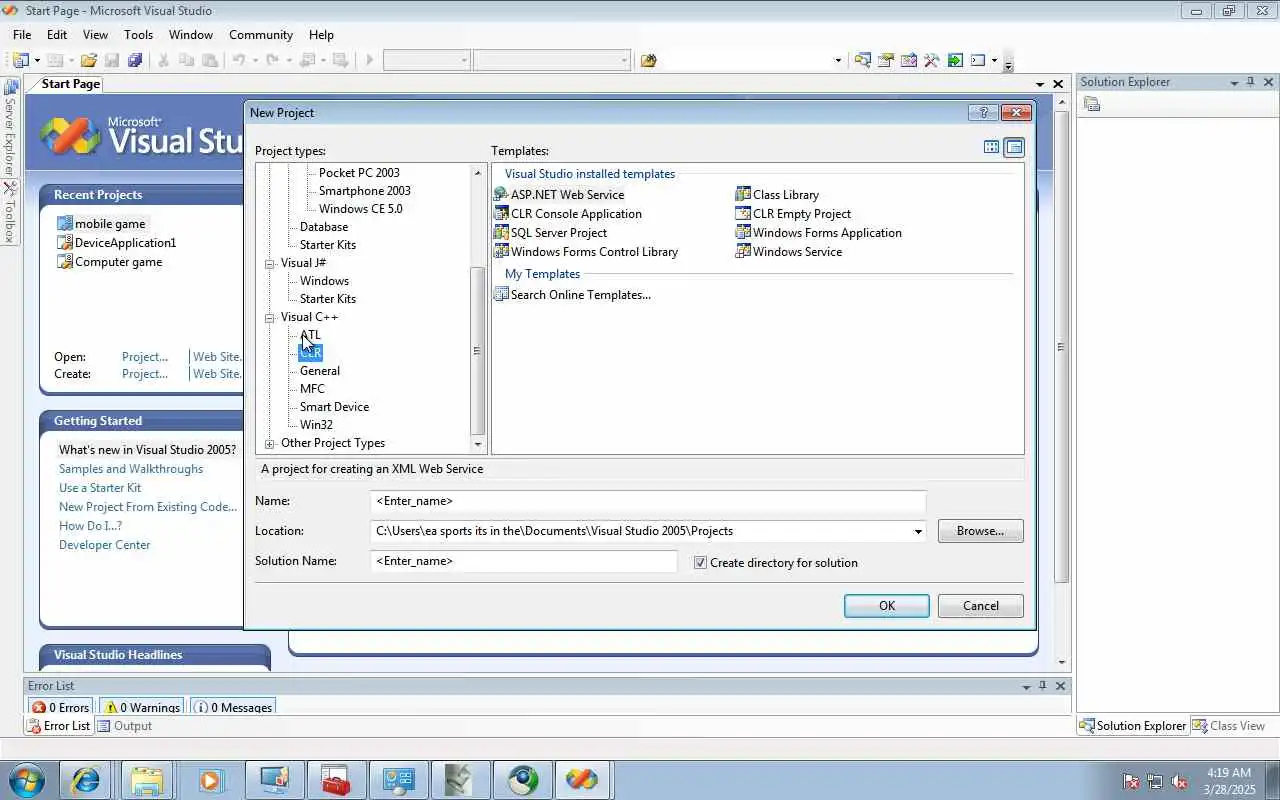
Task: Click the help question mark in New Project dialog
Action: 983,112
